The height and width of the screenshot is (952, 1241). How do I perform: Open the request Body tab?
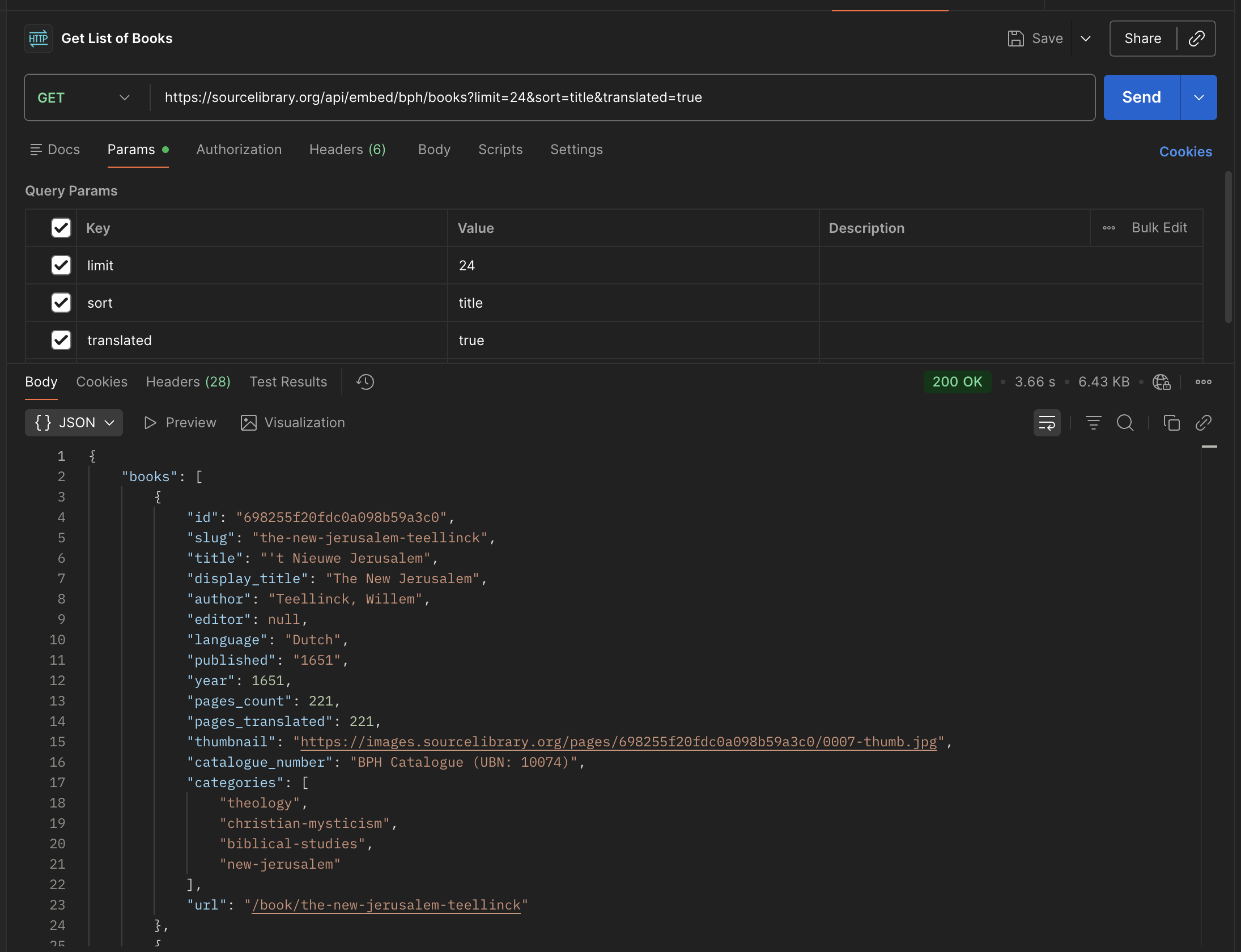click(x=434, y=150)
